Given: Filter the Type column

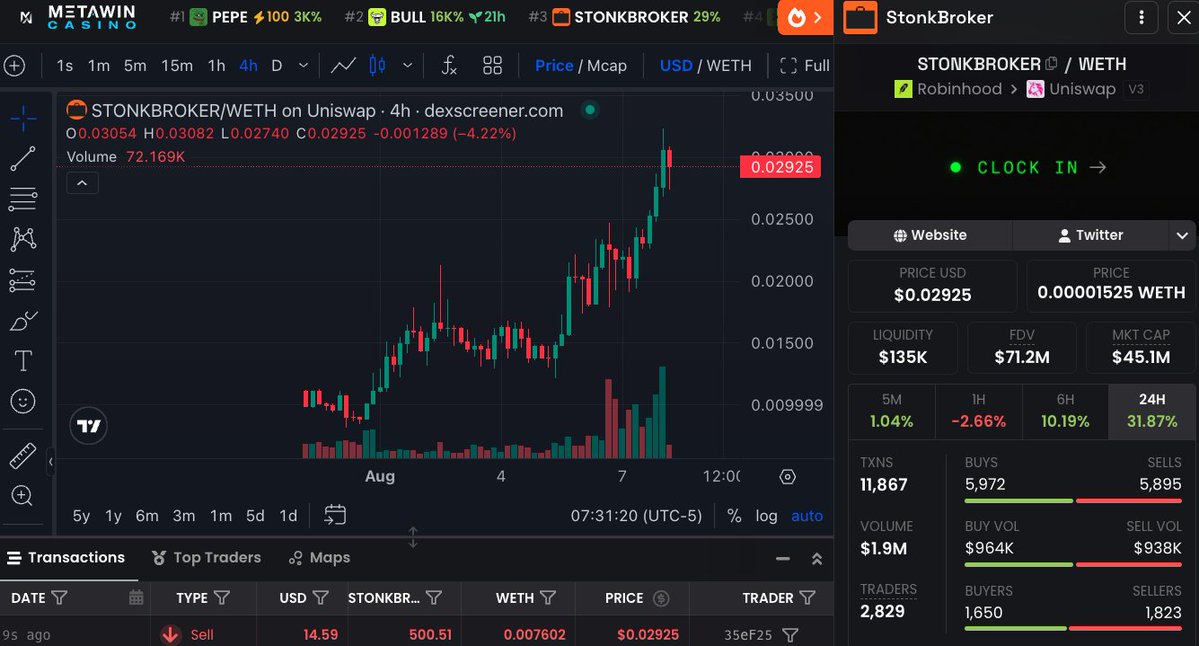Looking at the screenshot, I should click(x=222, y=598).
